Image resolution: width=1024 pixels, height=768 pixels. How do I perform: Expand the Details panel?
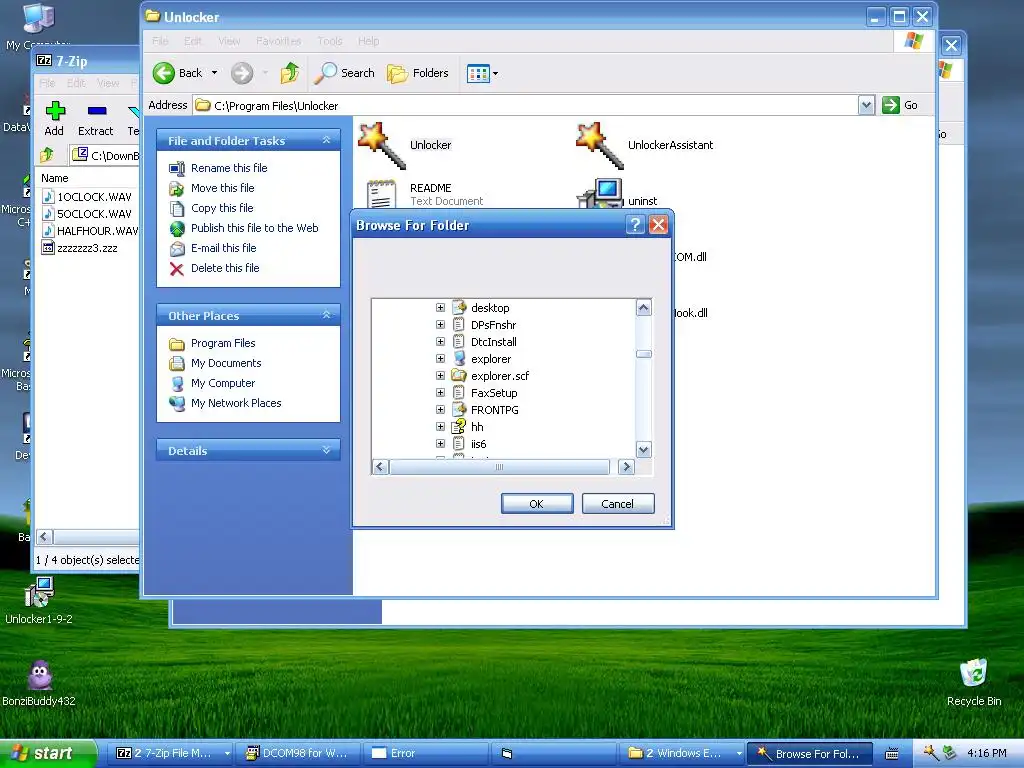coord(326,451)
